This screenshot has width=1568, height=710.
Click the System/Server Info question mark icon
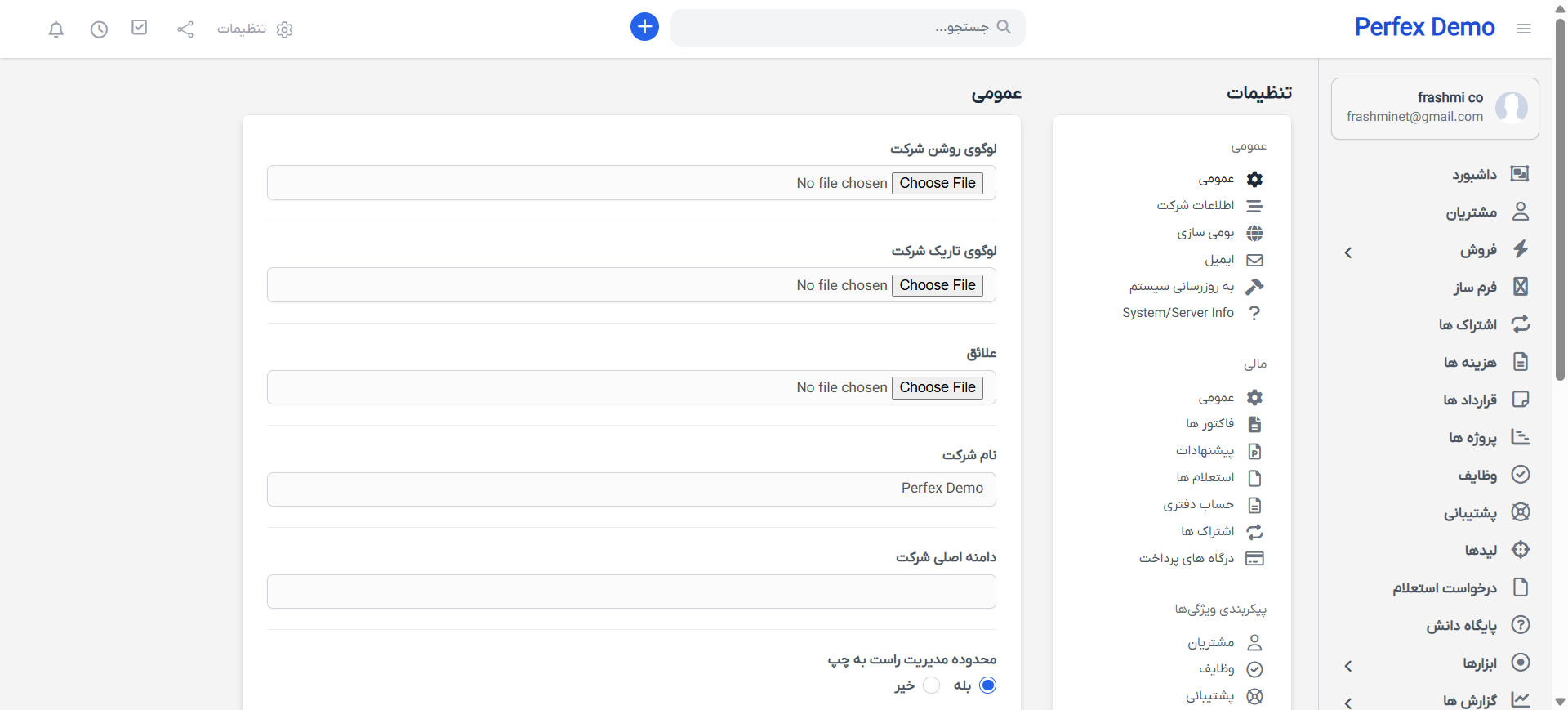point(1255,313)
